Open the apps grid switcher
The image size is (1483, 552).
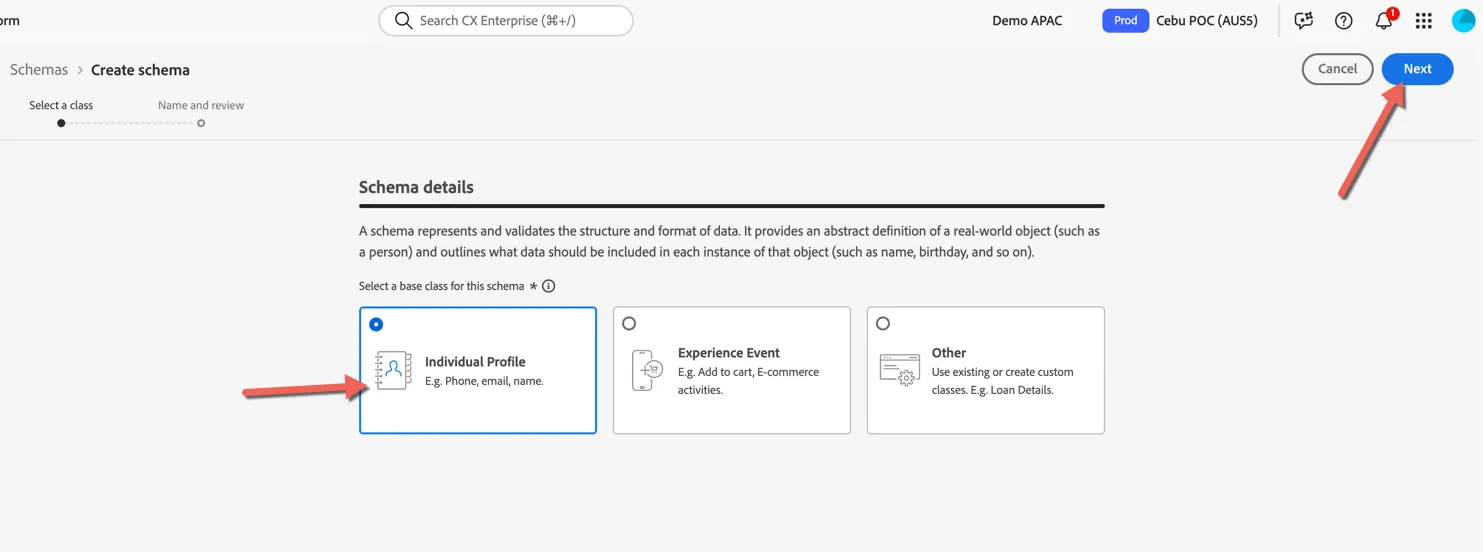pos(1424,20)
